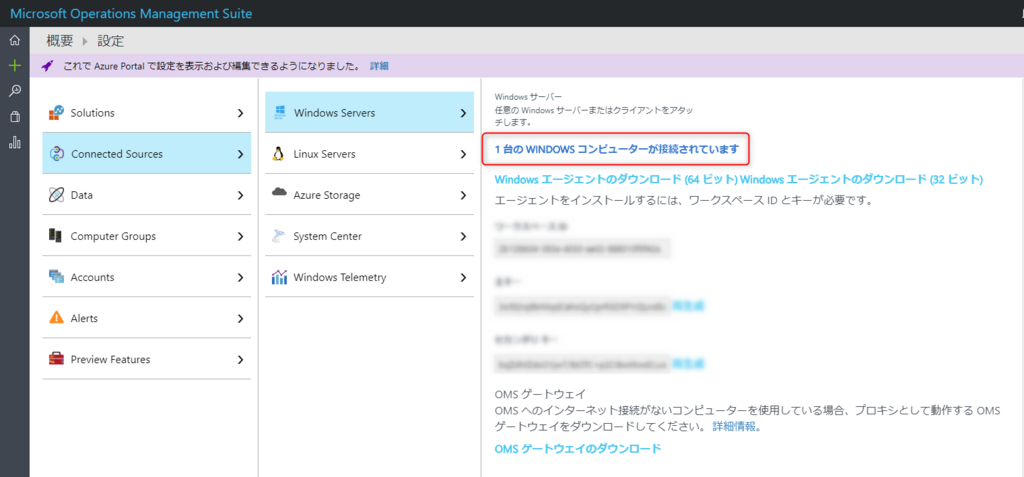The width and height of the screenshot is (1024, 477).
Task: Click the Connected Sources icon
Action: click(57, 154)
